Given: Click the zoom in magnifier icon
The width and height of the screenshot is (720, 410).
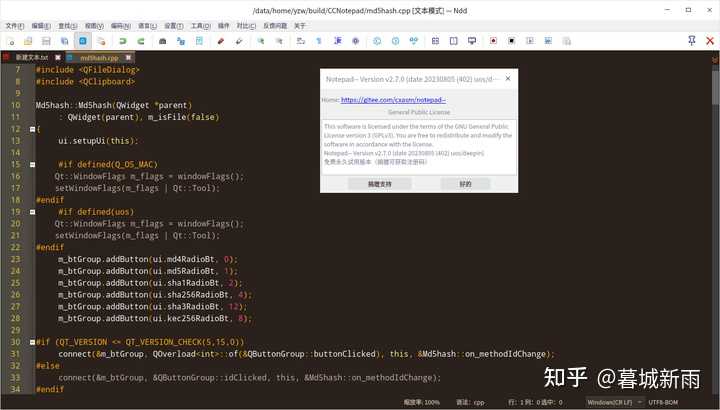Looking at the screenshot, I should coord(261,41).
